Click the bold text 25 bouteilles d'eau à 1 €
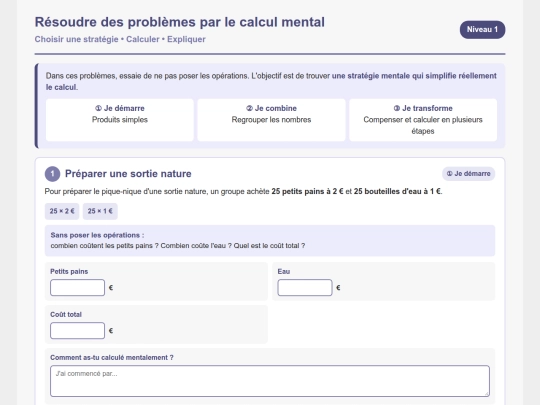Image resolution: width=540 pixels, height=405 pixels. (x=397, y=191)
